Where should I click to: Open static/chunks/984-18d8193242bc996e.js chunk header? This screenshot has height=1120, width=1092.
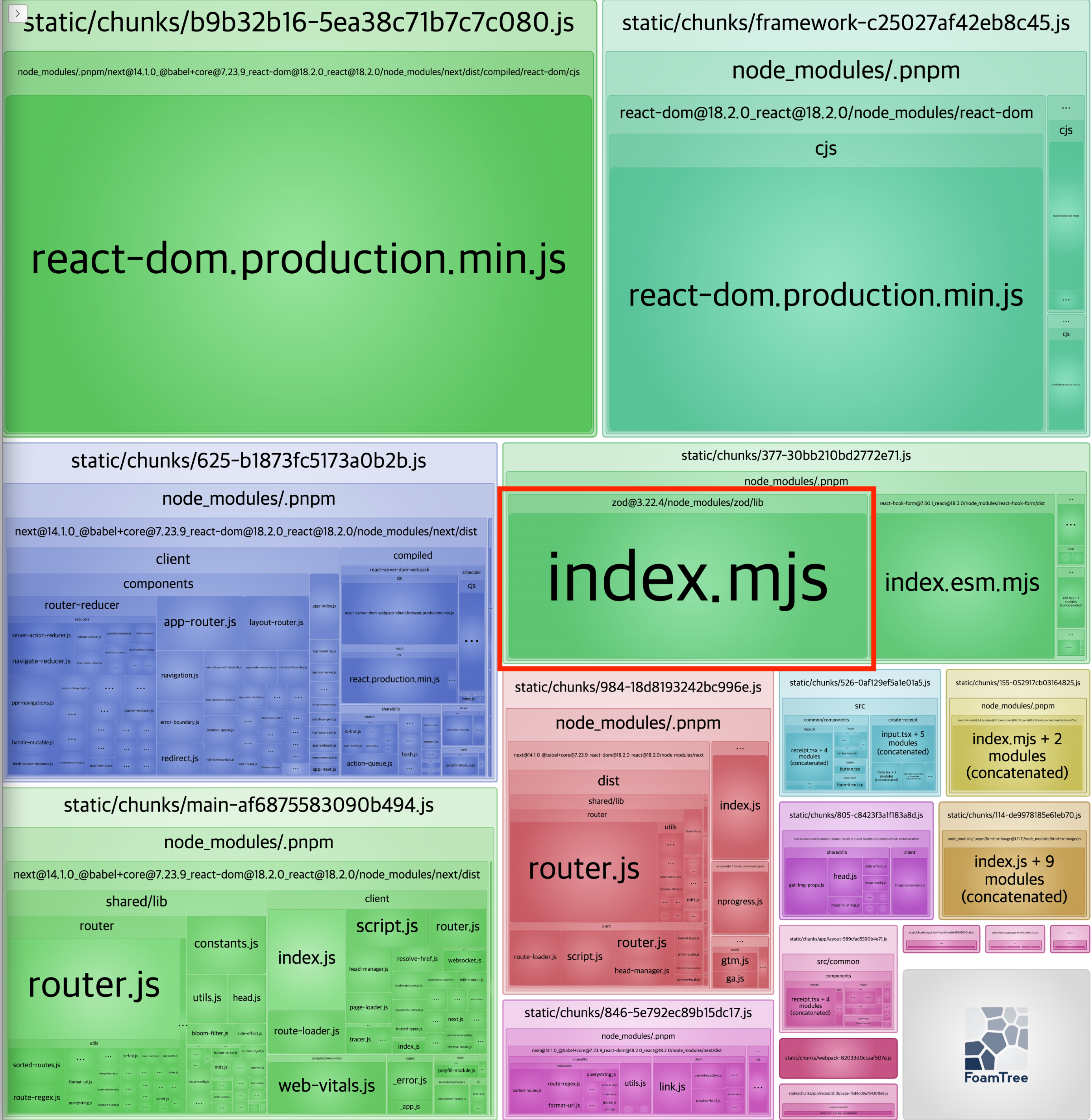[x=638, y=687]
